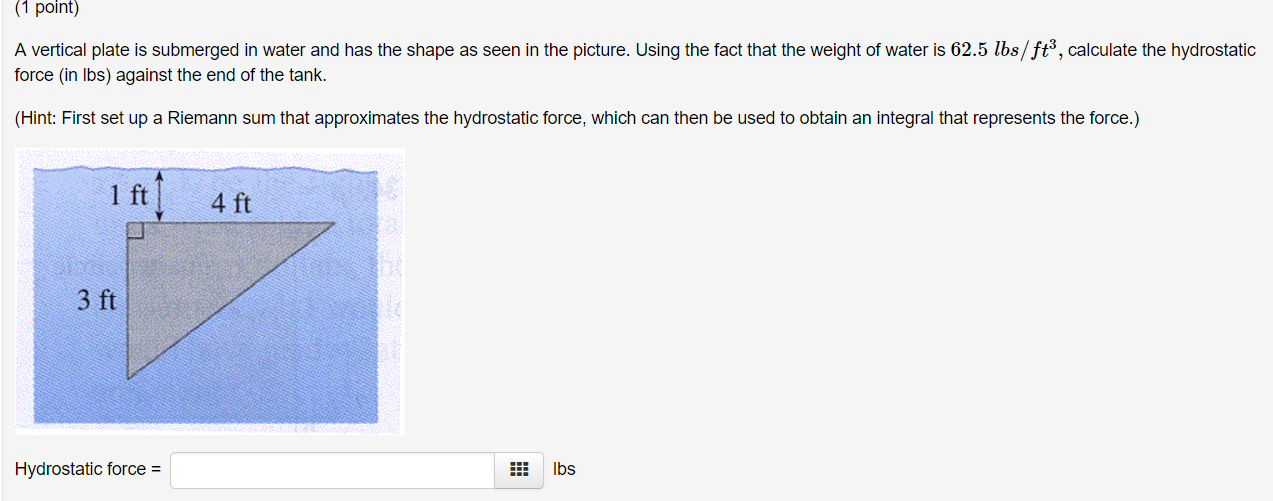Click the 'Hydrostatic force =' label
This screenshot has height=501, width=1273.
pyautogui.click(x=88, y=469)
